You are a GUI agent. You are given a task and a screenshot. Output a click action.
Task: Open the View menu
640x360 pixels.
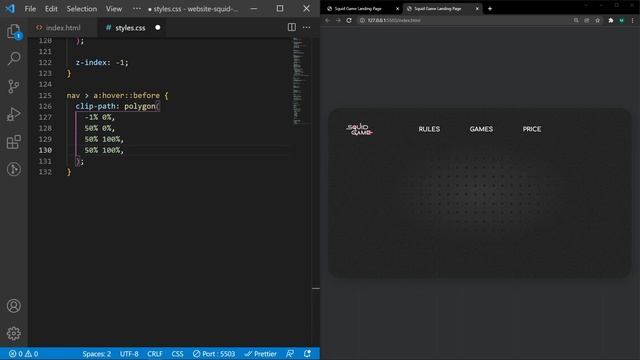click(x=114, y=9)
